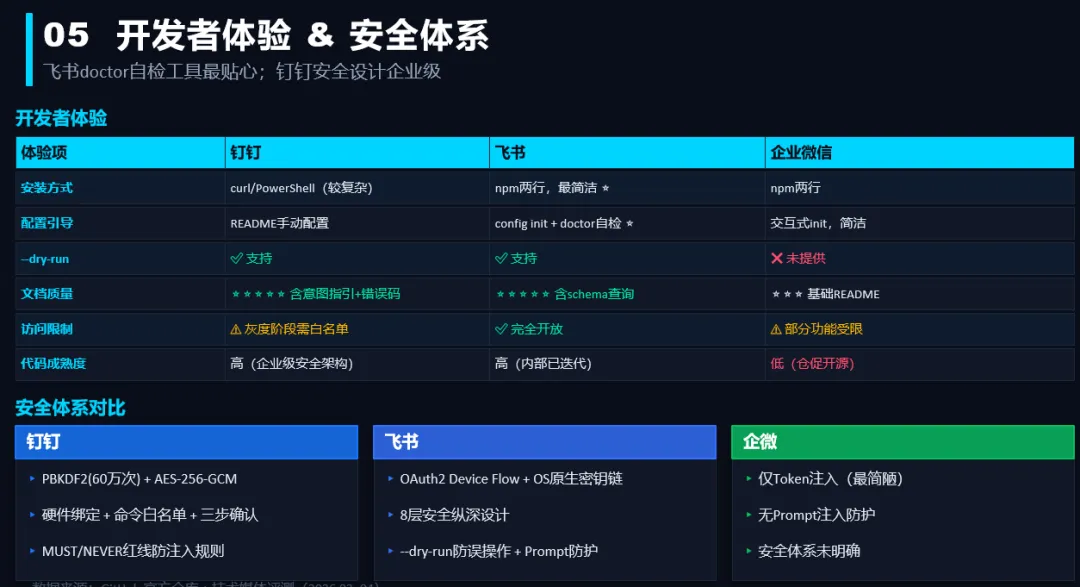Click the 完全开放 text
1080x587 pixels.
[x=537, y=329]
